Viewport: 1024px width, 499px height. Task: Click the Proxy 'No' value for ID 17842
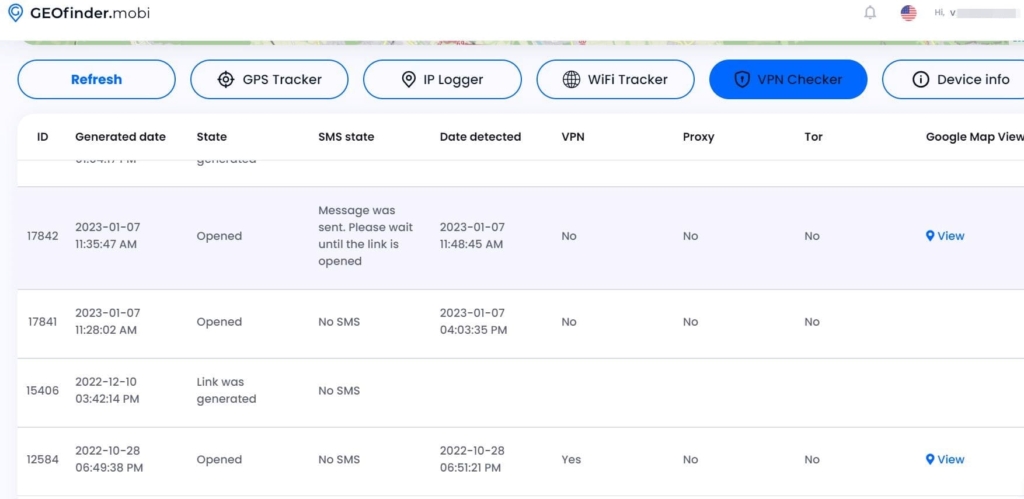point(690,236)
